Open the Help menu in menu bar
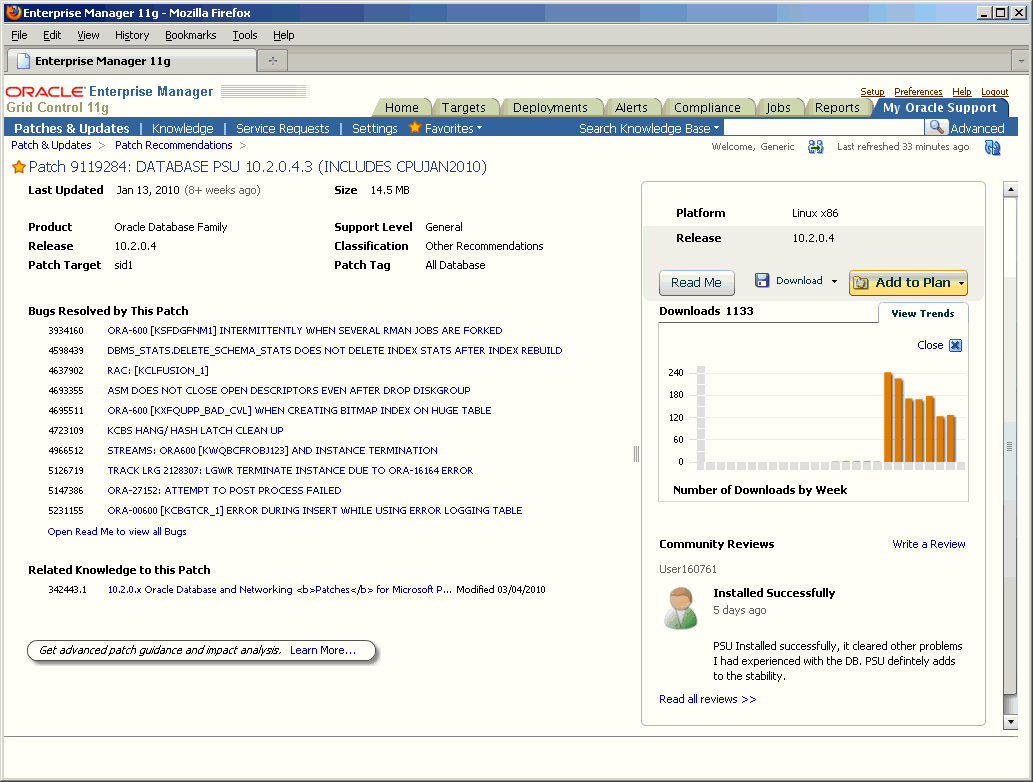1033x782 pixels. click(283, 35)
